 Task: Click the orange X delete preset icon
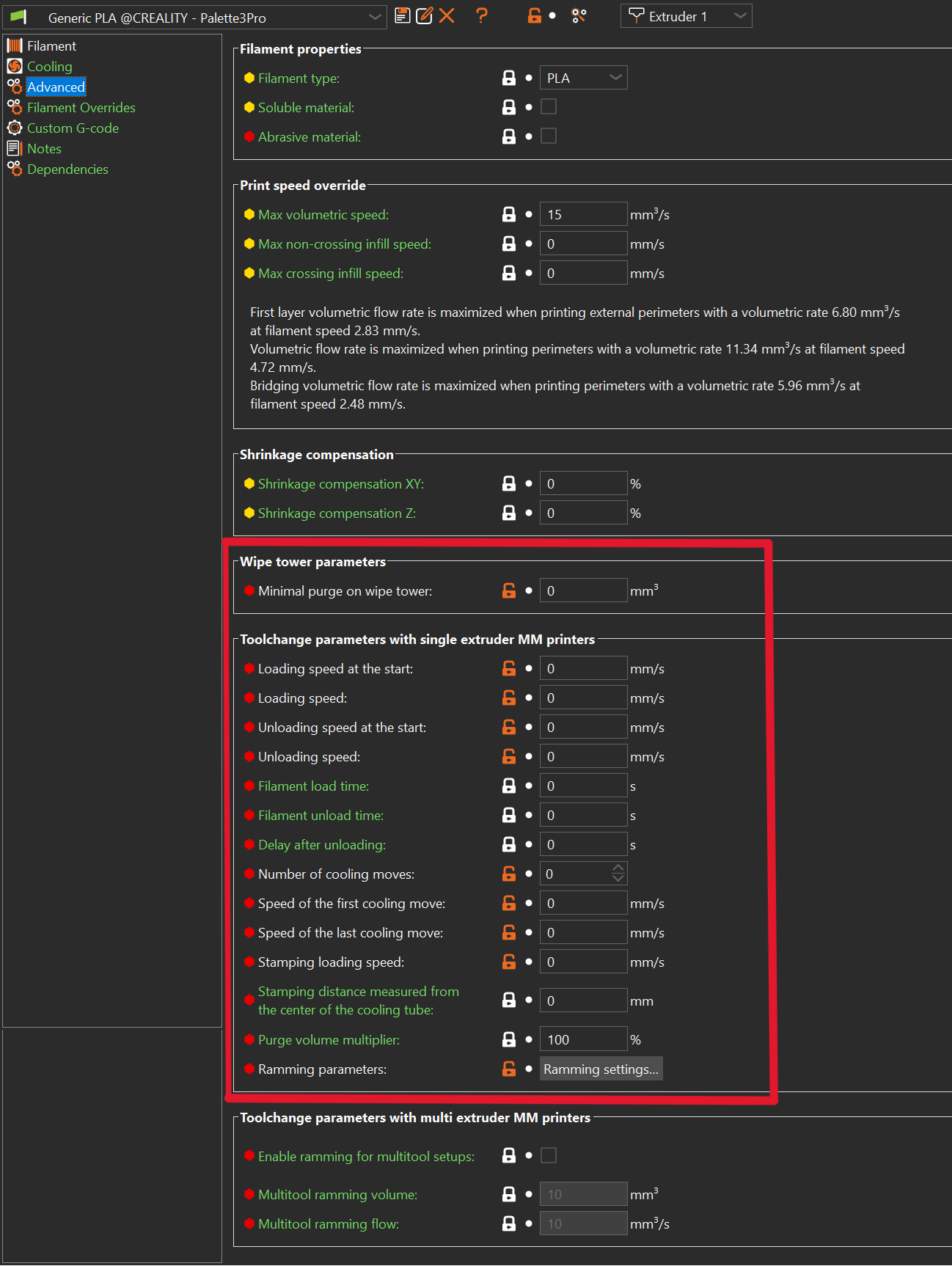pos(447,15)
